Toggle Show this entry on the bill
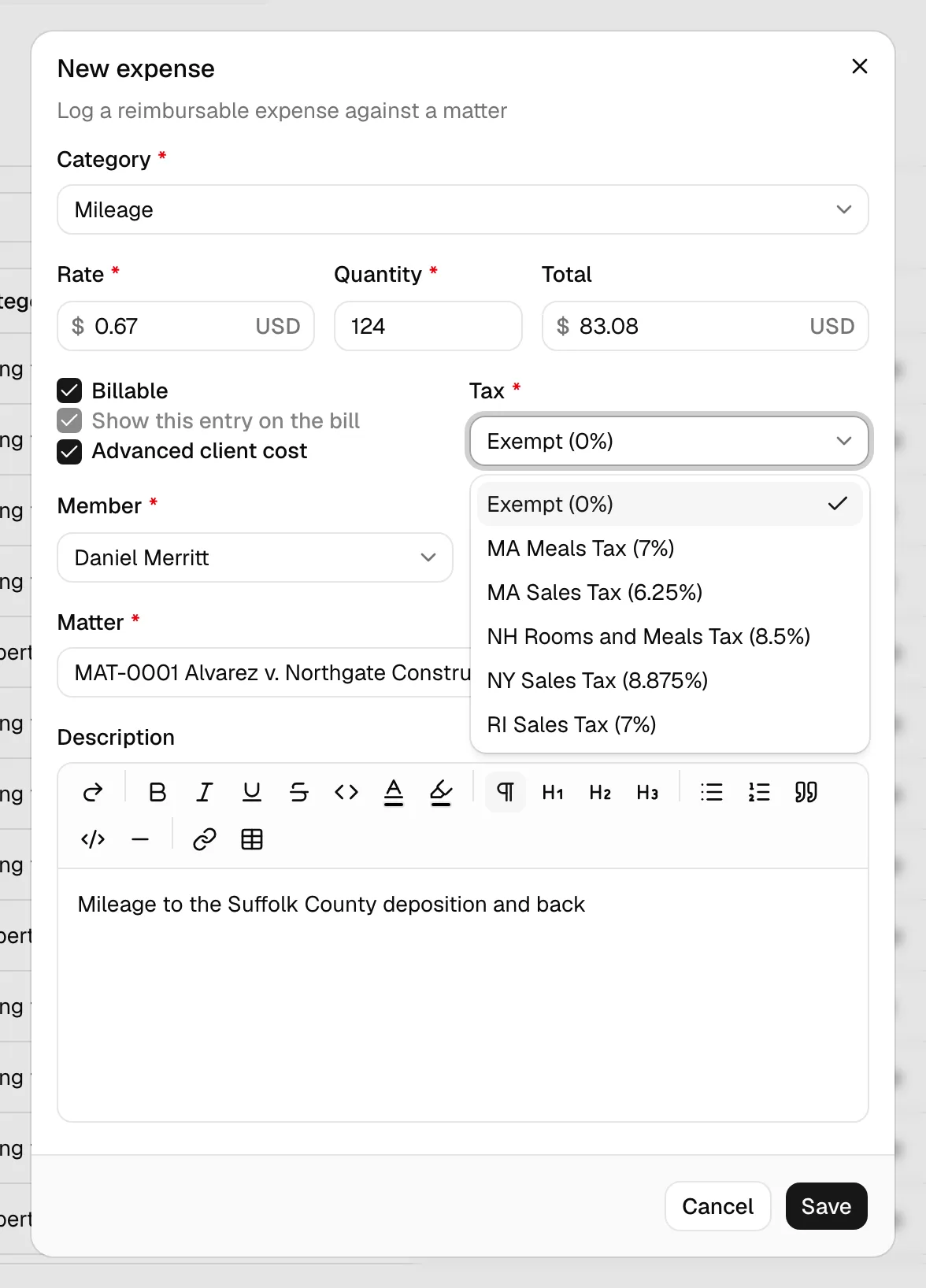Screen dimensions: 926x1288 (x=69, y=420)
